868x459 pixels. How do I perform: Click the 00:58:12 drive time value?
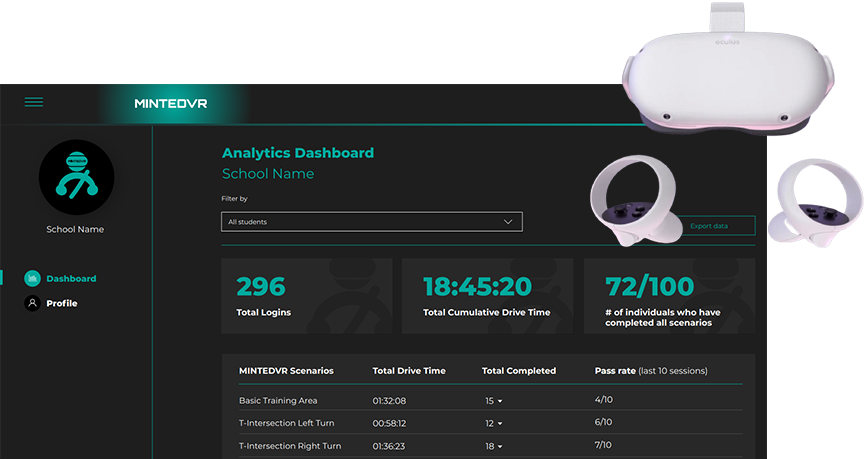(x=389, y=424)
